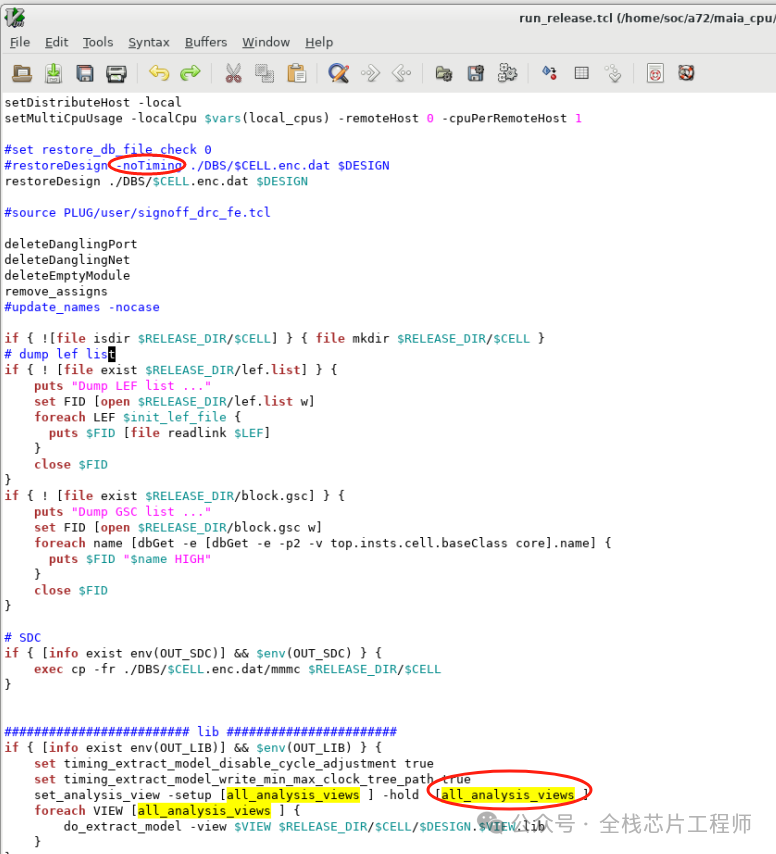This screenshot has width=776, height=854.
Task: Click the Find Next forward arrow icon
Action: click(370, 73)
